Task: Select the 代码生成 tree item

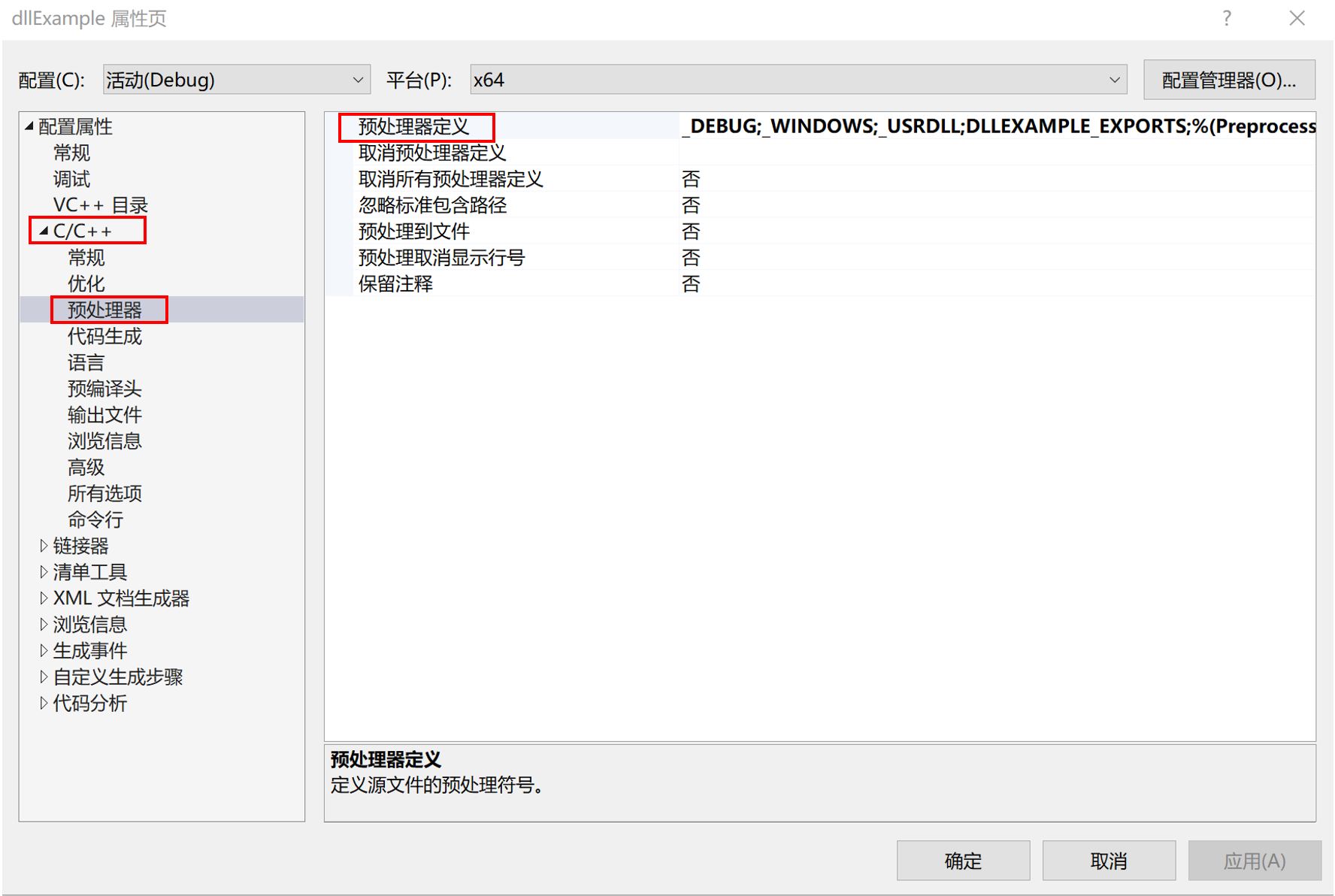Action: (x=104, y=336)
